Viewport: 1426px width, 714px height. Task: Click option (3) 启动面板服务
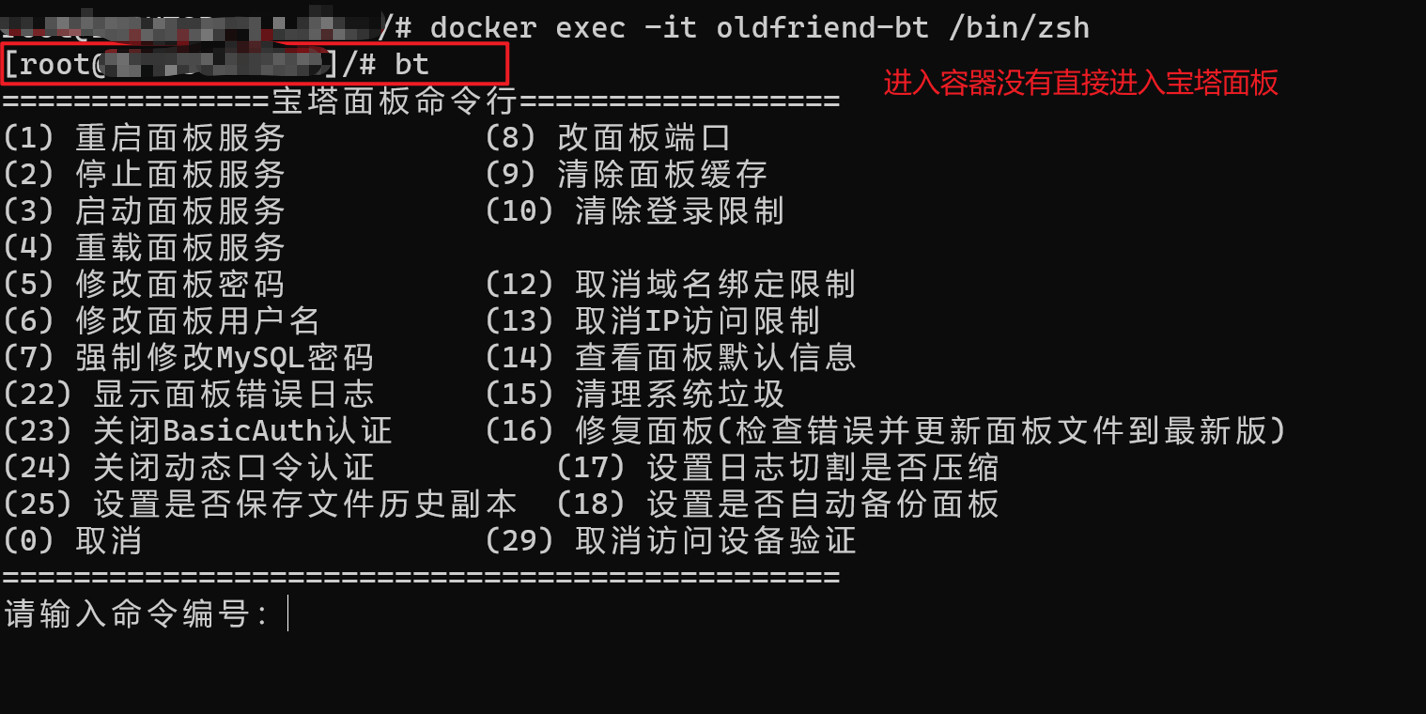click(x=144, y=211)
